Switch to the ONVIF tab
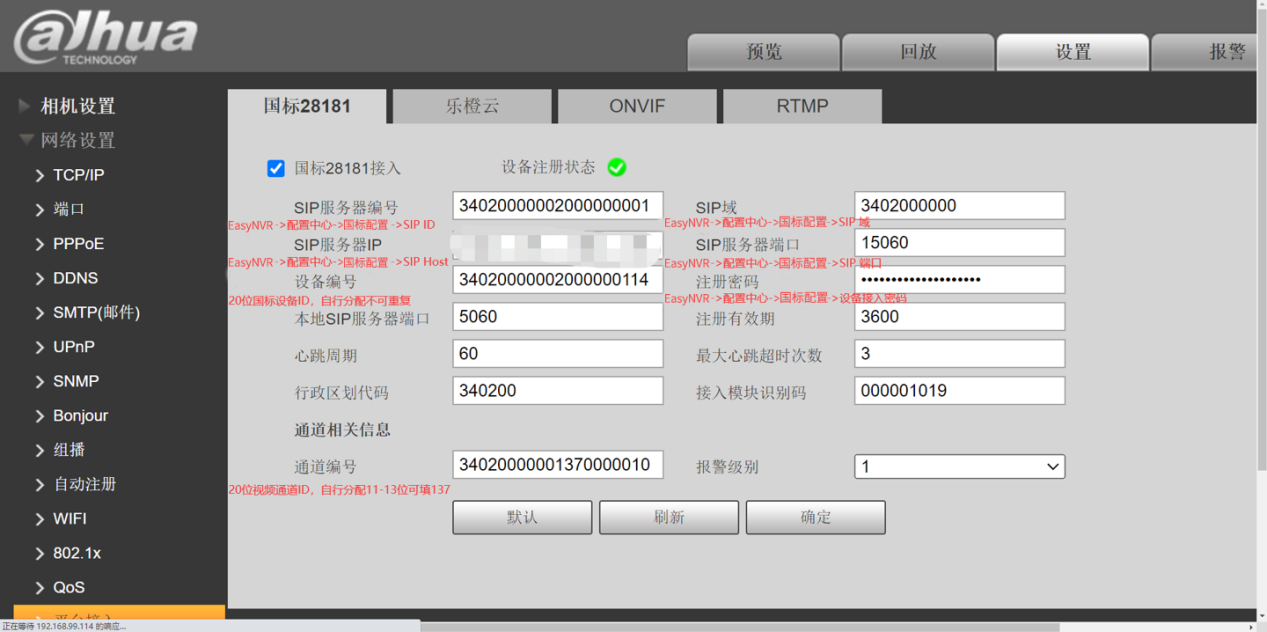The width and height of the screenshot is (1267, 632). (636, 106)
